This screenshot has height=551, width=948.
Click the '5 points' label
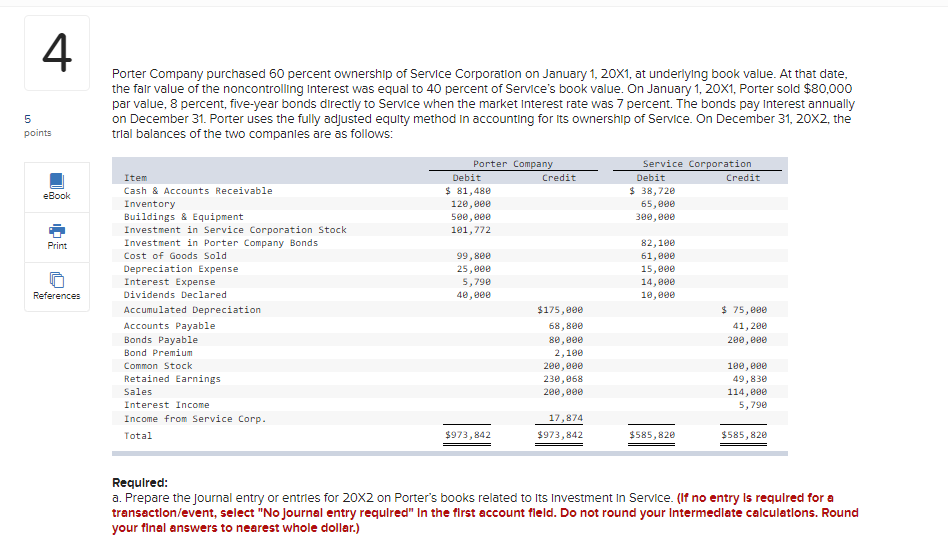point(37,125)
